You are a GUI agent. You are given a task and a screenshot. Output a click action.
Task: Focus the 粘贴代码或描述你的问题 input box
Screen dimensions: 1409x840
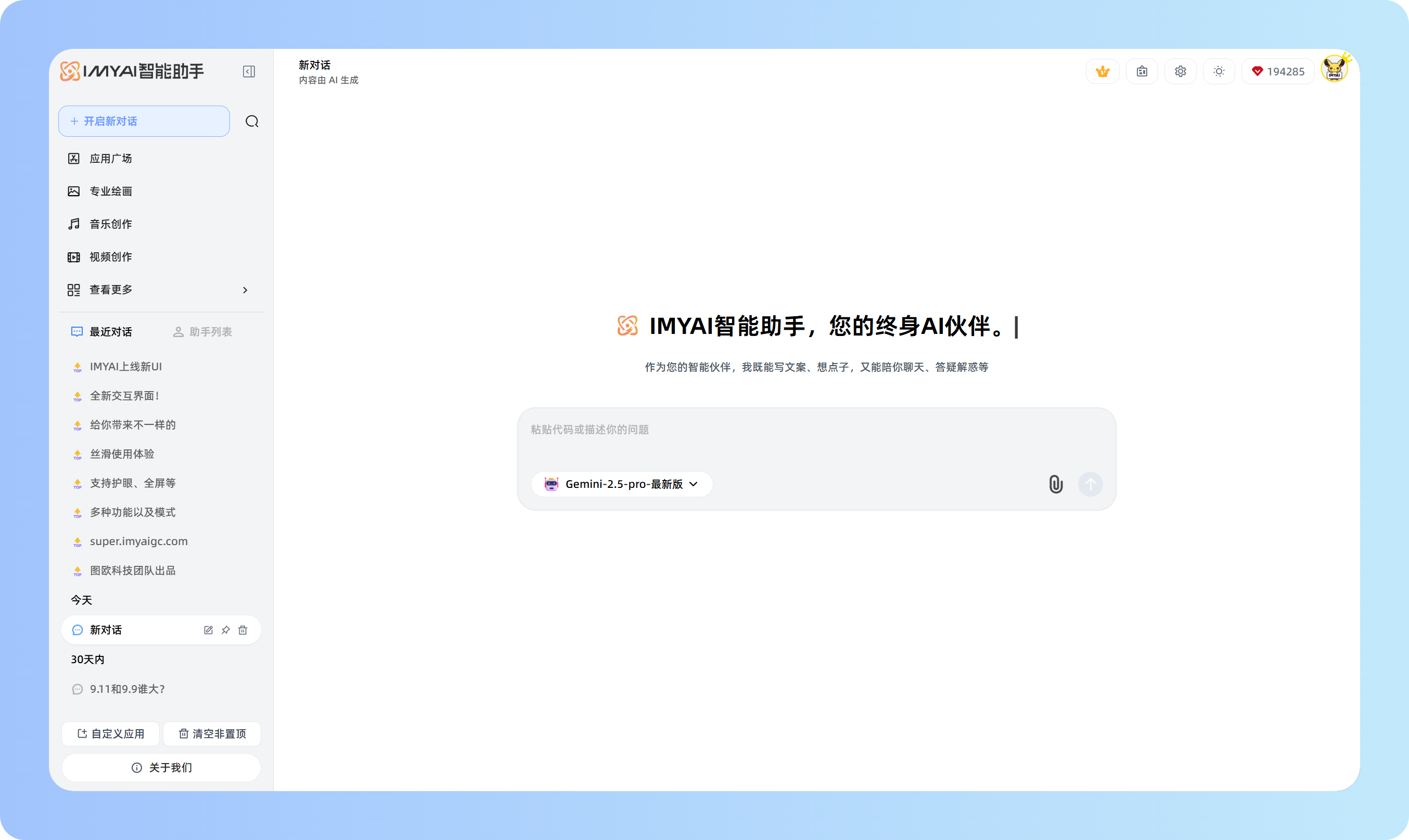click(816, 430)
